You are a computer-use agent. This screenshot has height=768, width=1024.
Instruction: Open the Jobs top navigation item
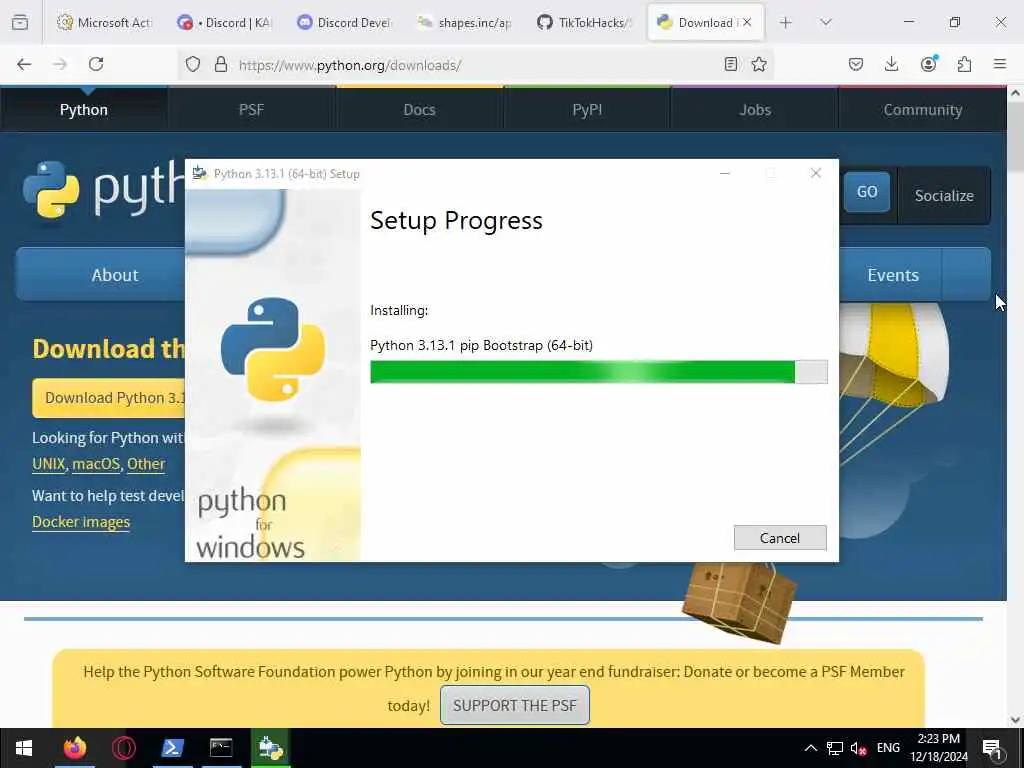[755, 110]
